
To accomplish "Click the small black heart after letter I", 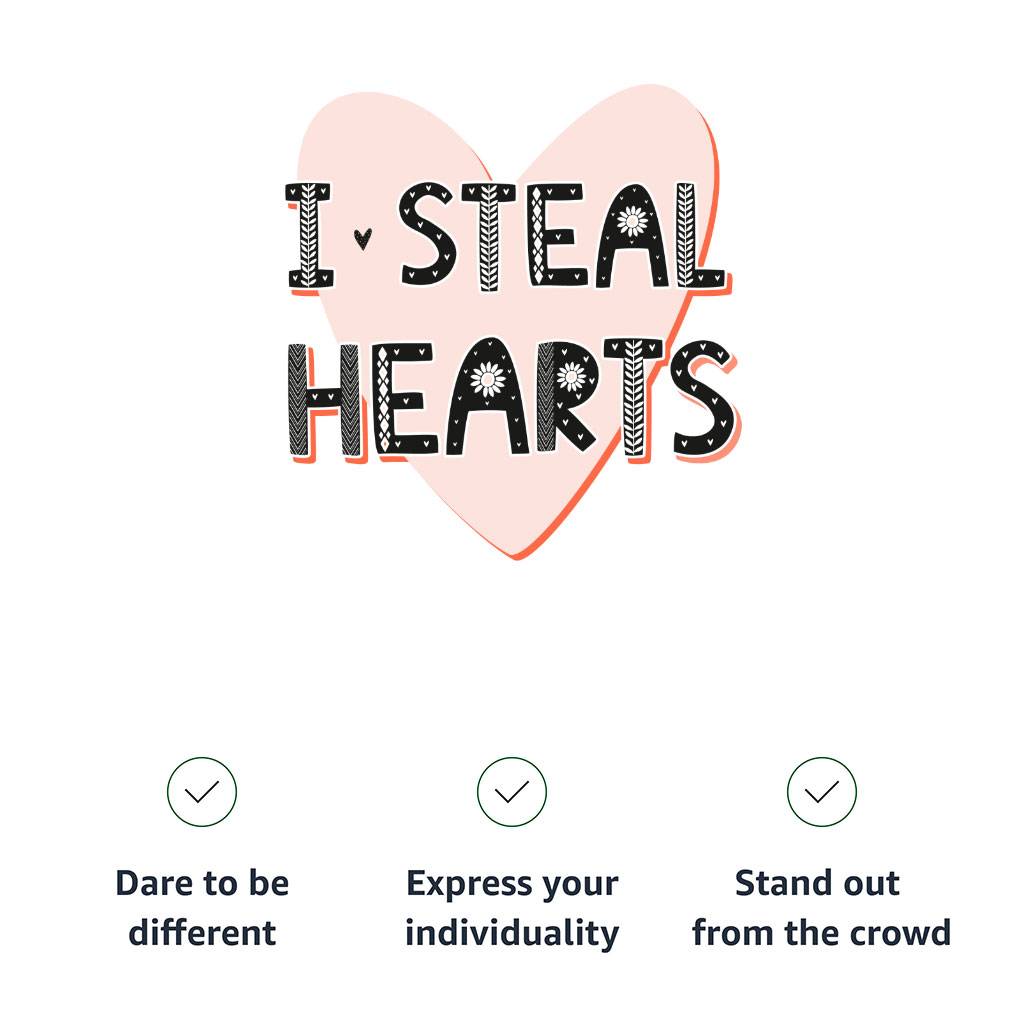I will coord(365,238).
